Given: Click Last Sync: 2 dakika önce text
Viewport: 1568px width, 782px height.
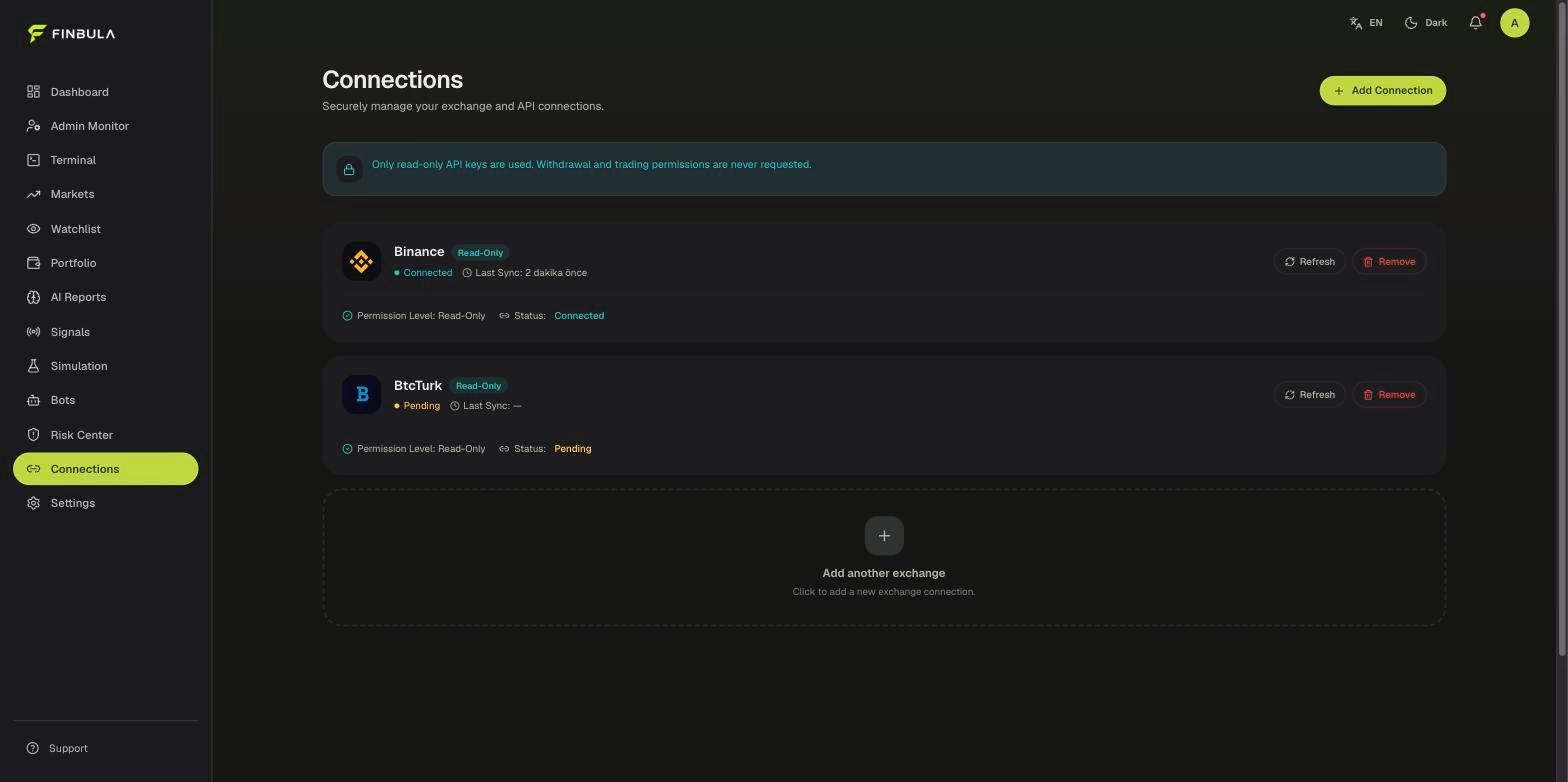Looking at the screenshot, I should (531, 273).
